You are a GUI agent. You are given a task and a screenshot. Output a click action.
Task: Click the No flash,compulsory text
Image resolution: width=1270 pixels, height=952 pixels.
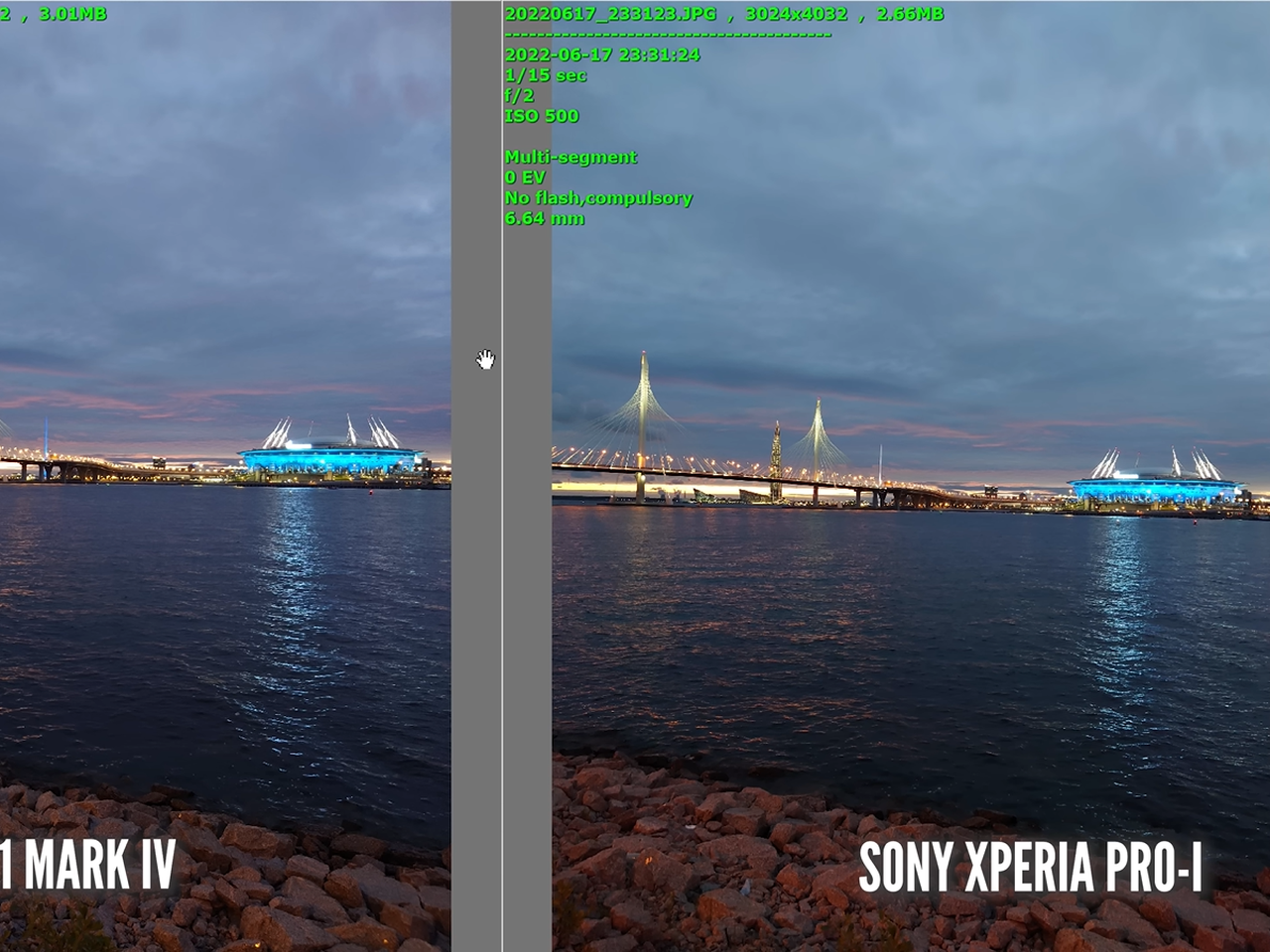click(x=598, y=198)
